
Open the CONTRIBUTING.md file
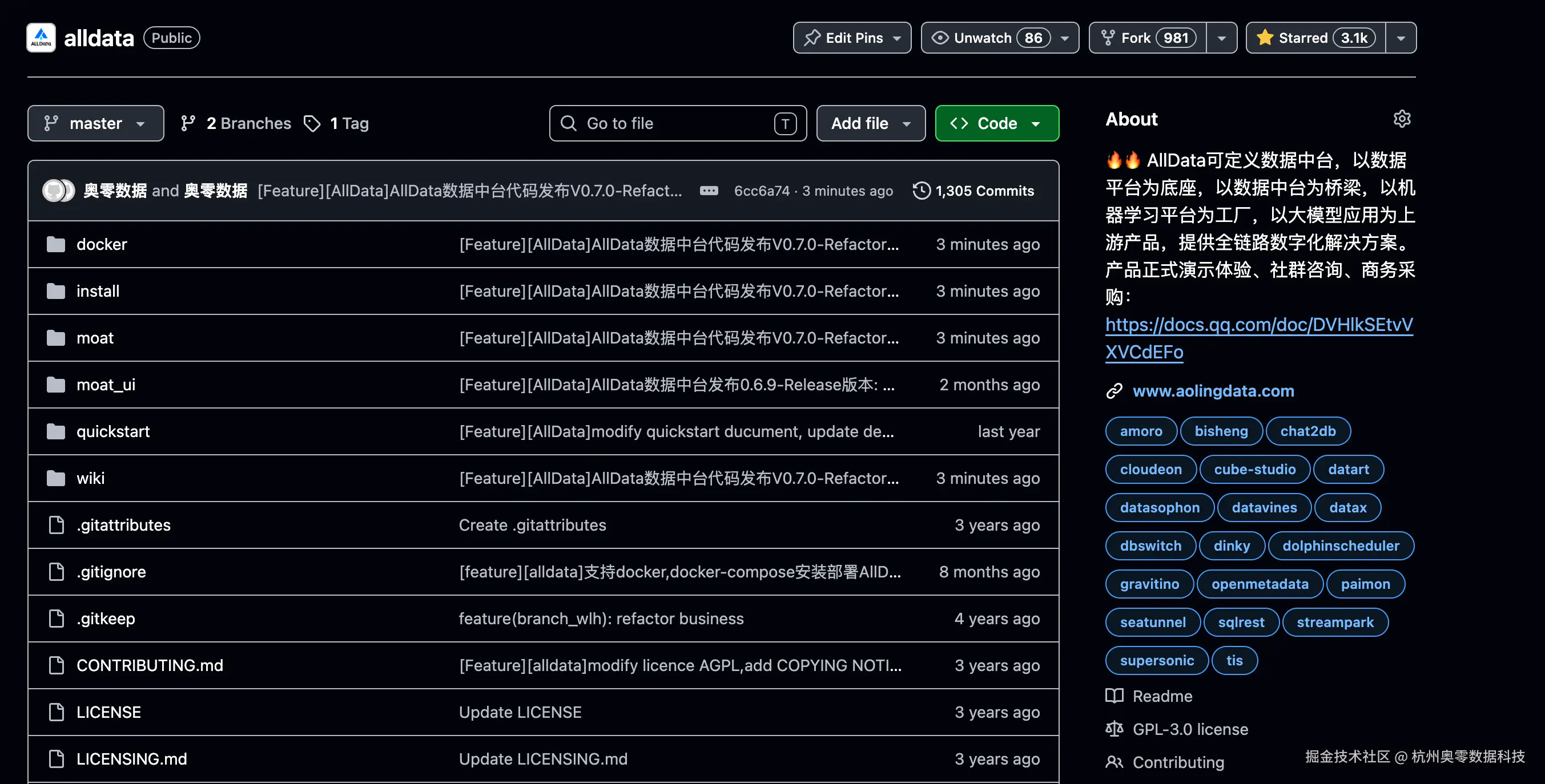point(150,665)
